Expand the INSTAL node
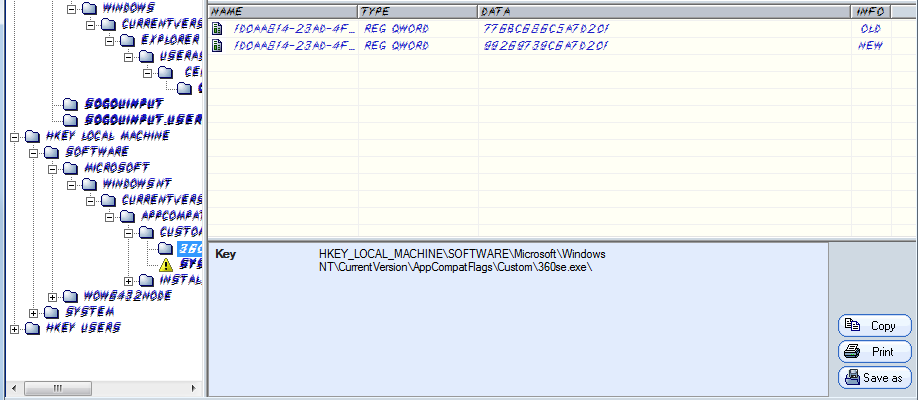 click(129, 281)
